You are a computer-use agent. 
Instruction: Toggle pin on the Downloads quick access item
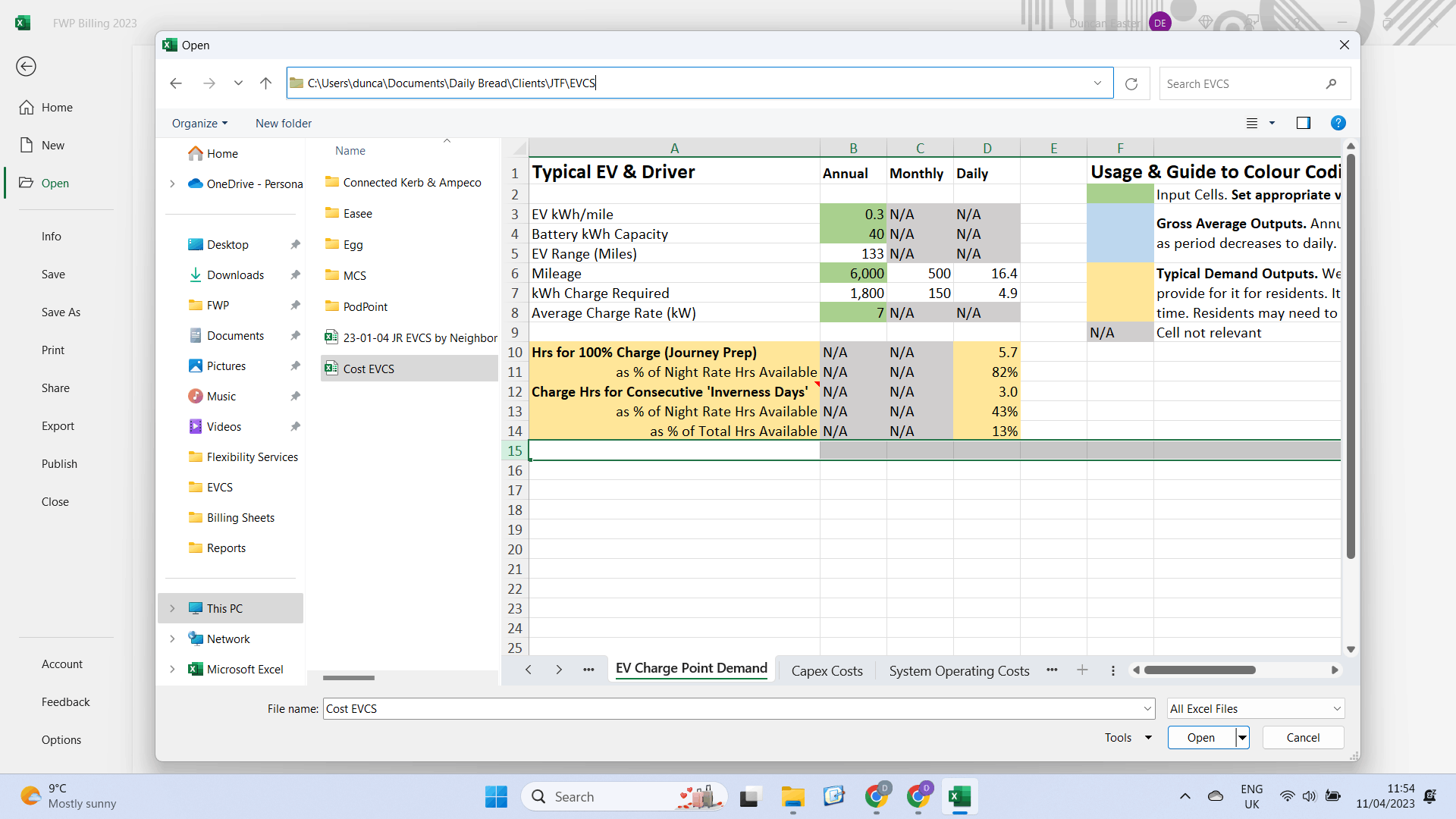click(295, 275)
